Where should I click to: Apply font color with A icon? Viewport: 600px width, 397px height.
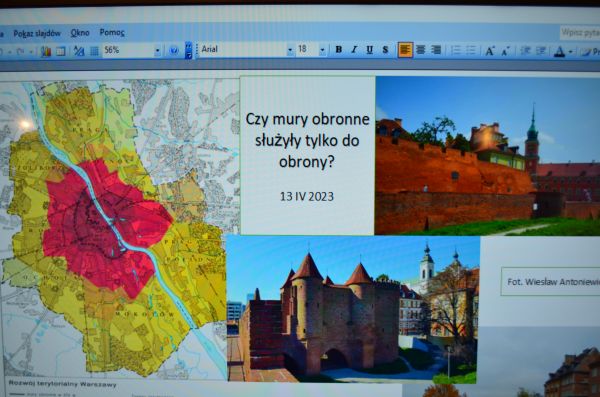point(559,52)
